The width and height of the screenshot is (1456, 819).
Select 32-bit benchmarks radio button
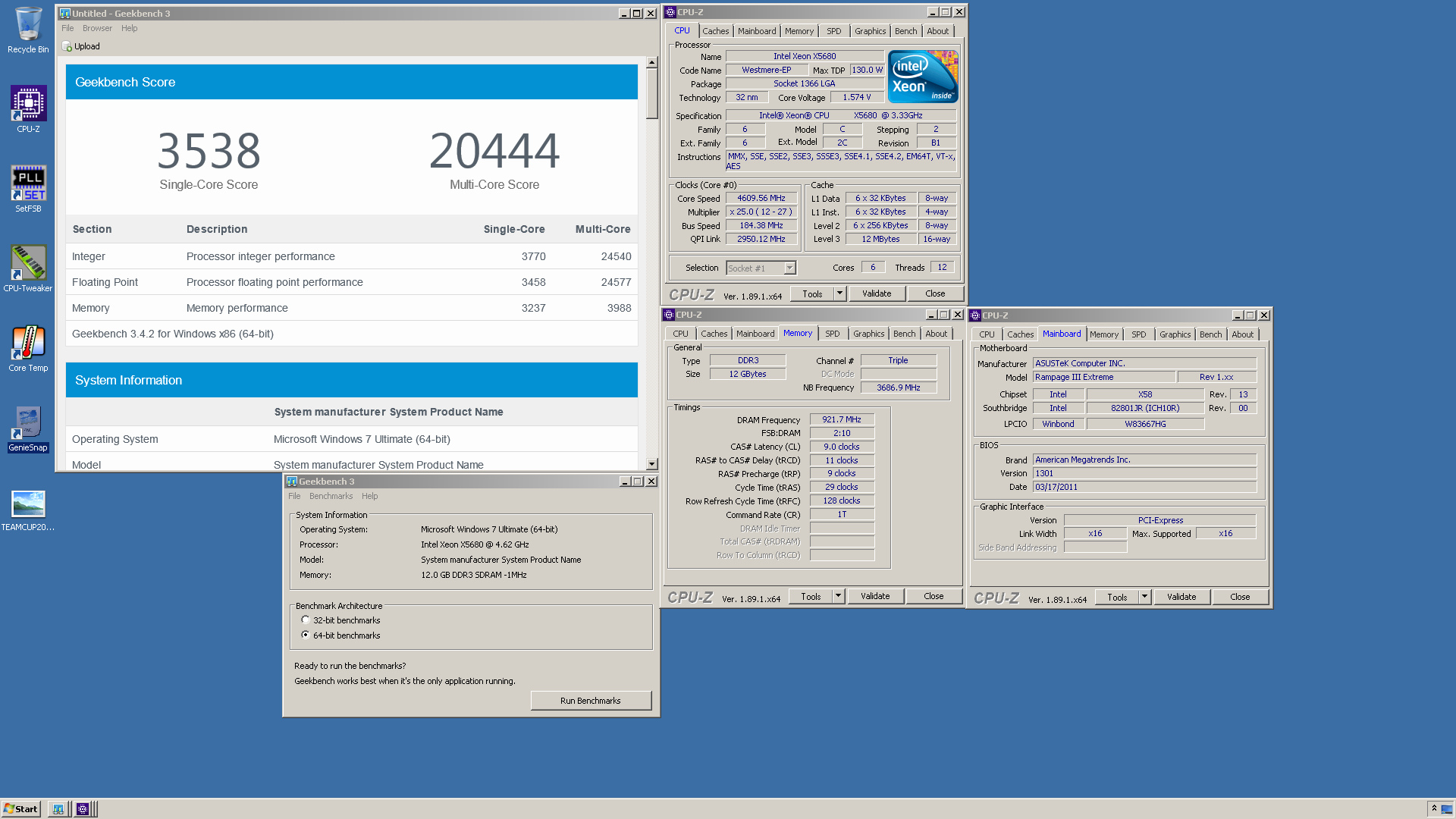[306, 620]
